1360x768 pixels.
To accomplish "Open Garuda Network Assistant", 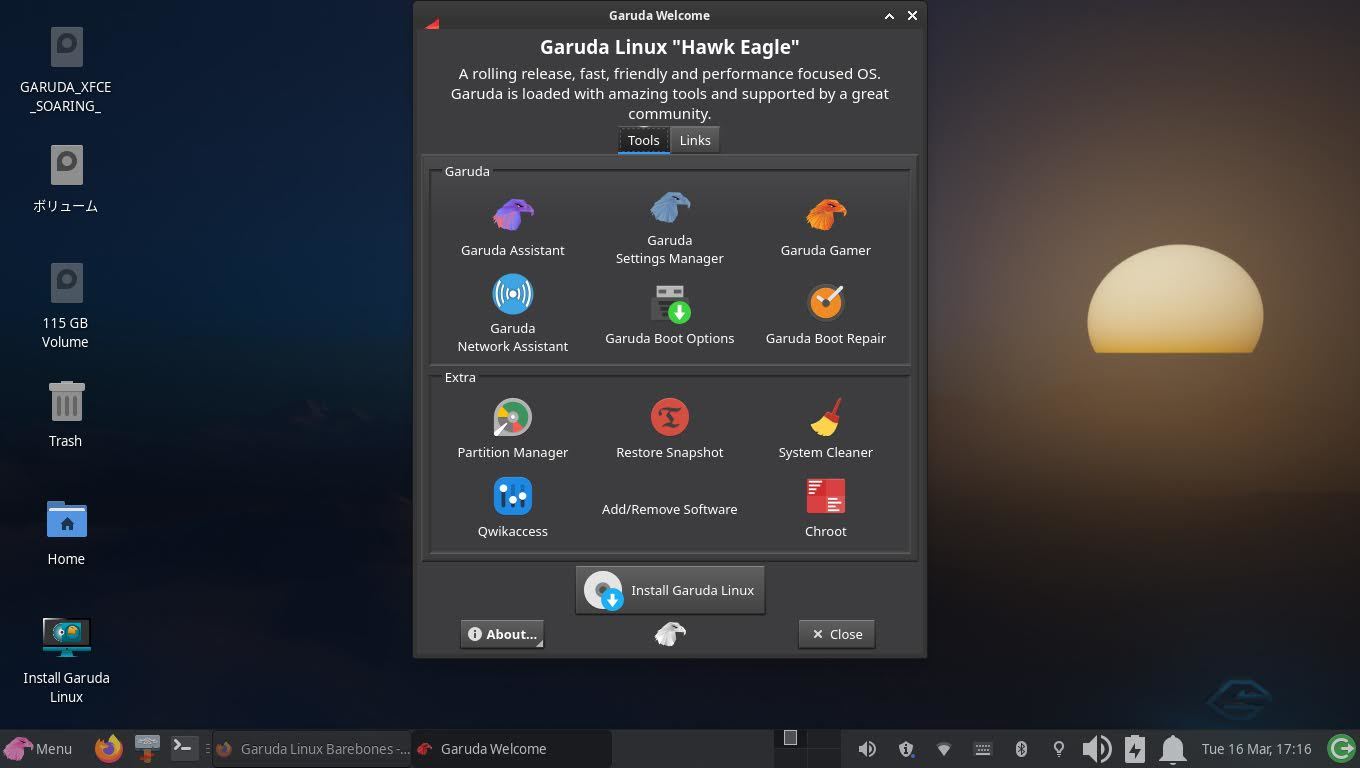I will 512,311.
